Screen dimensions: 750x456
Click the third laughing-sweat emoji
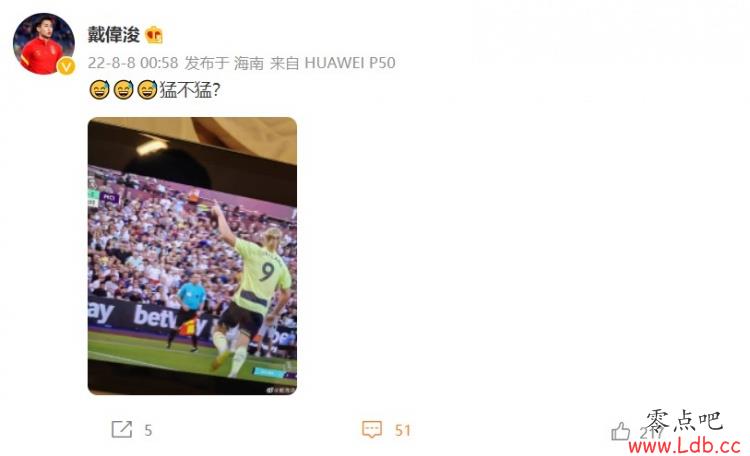point(147,89)
